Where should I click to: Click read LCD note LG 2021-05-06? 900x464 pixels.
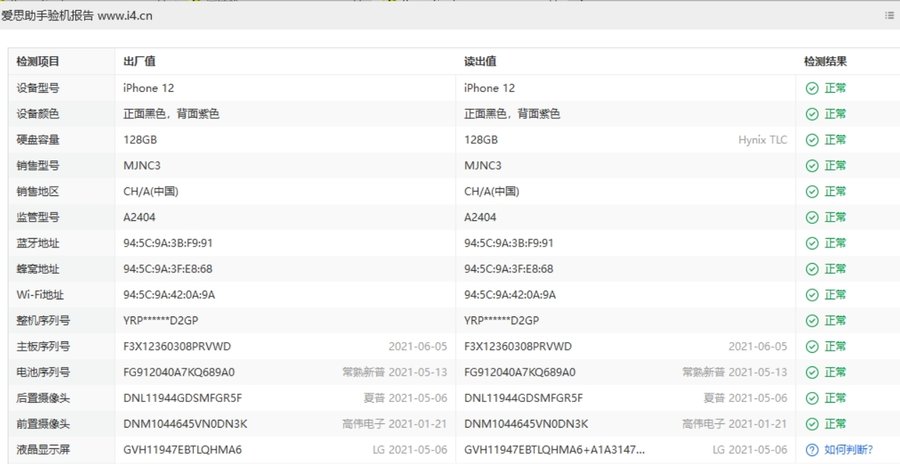(x=750, y=450)
